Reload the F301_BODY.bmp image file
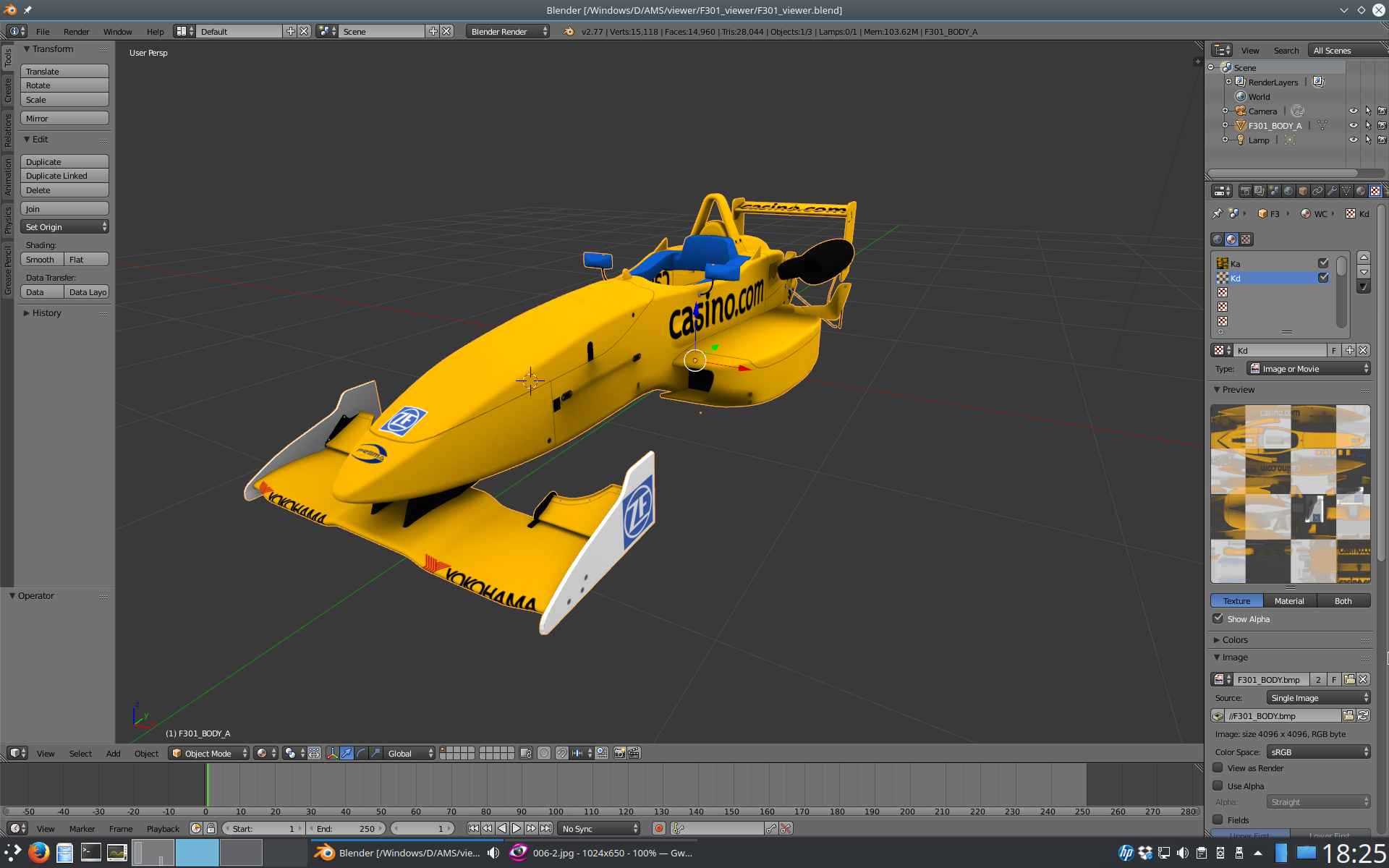Screen dimensions: 1389x868 click(x=1363, y=715)
